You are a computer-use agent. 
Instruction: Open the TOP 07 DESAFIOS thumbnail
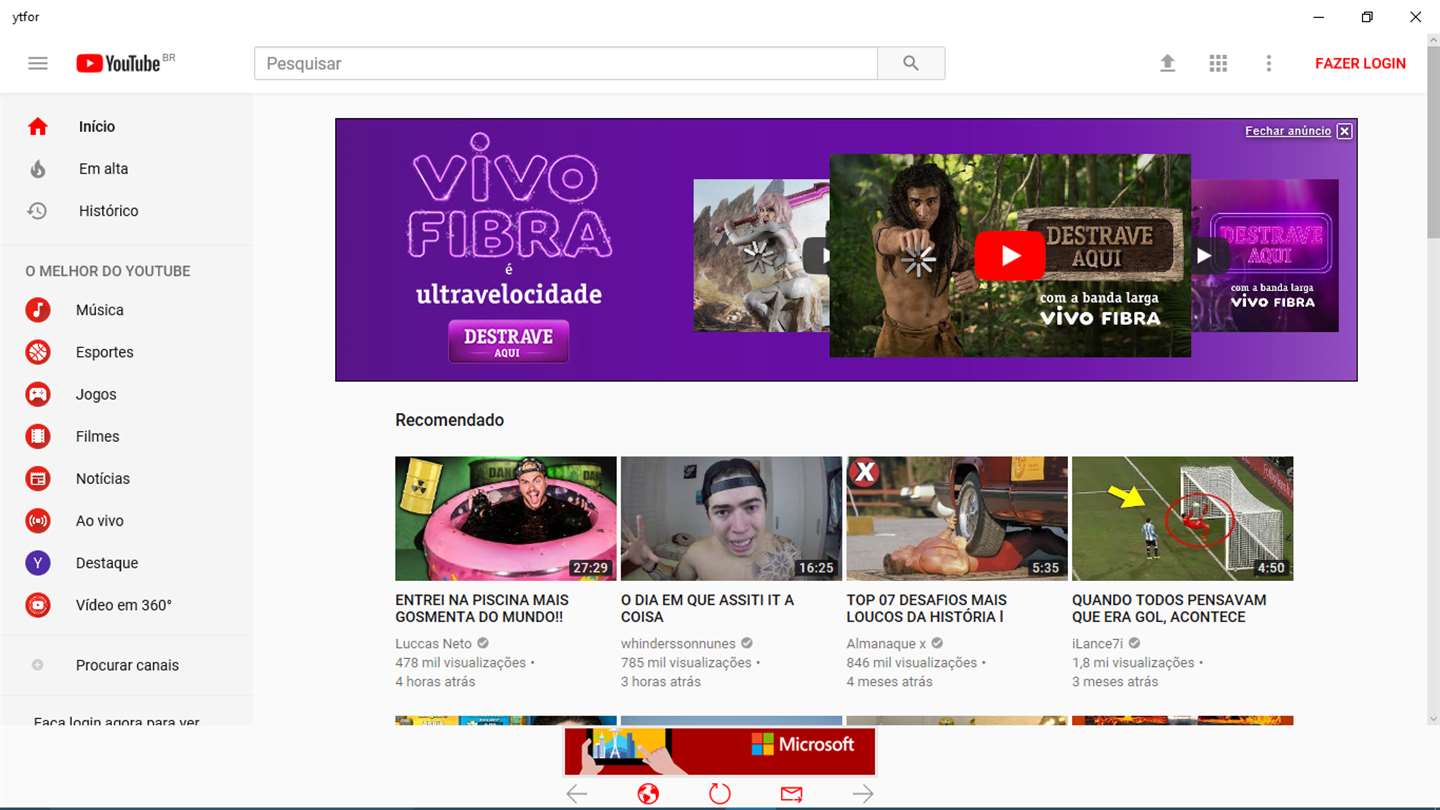coord(957,519)
